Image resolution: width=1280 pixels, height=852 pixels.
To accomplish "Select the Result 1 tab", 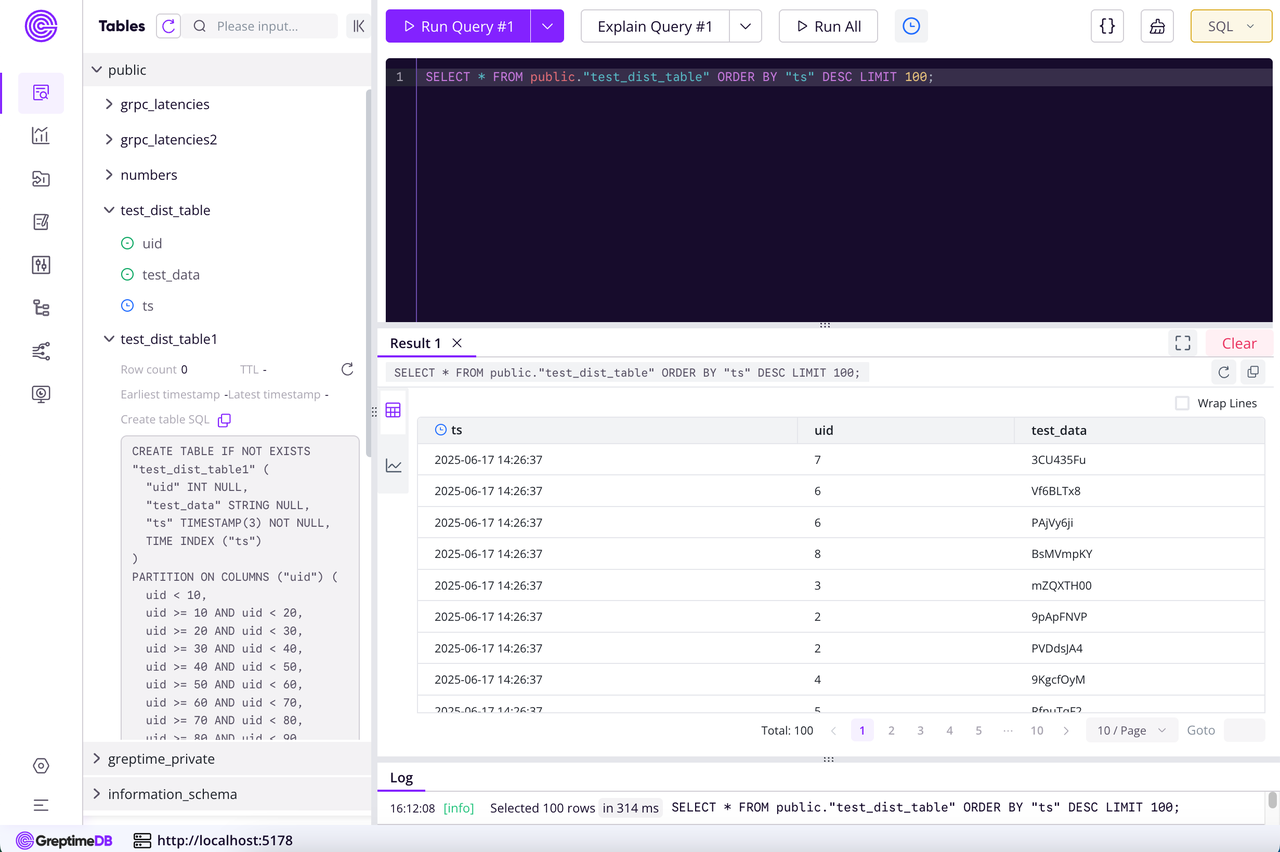I will [x=415, y=343].
